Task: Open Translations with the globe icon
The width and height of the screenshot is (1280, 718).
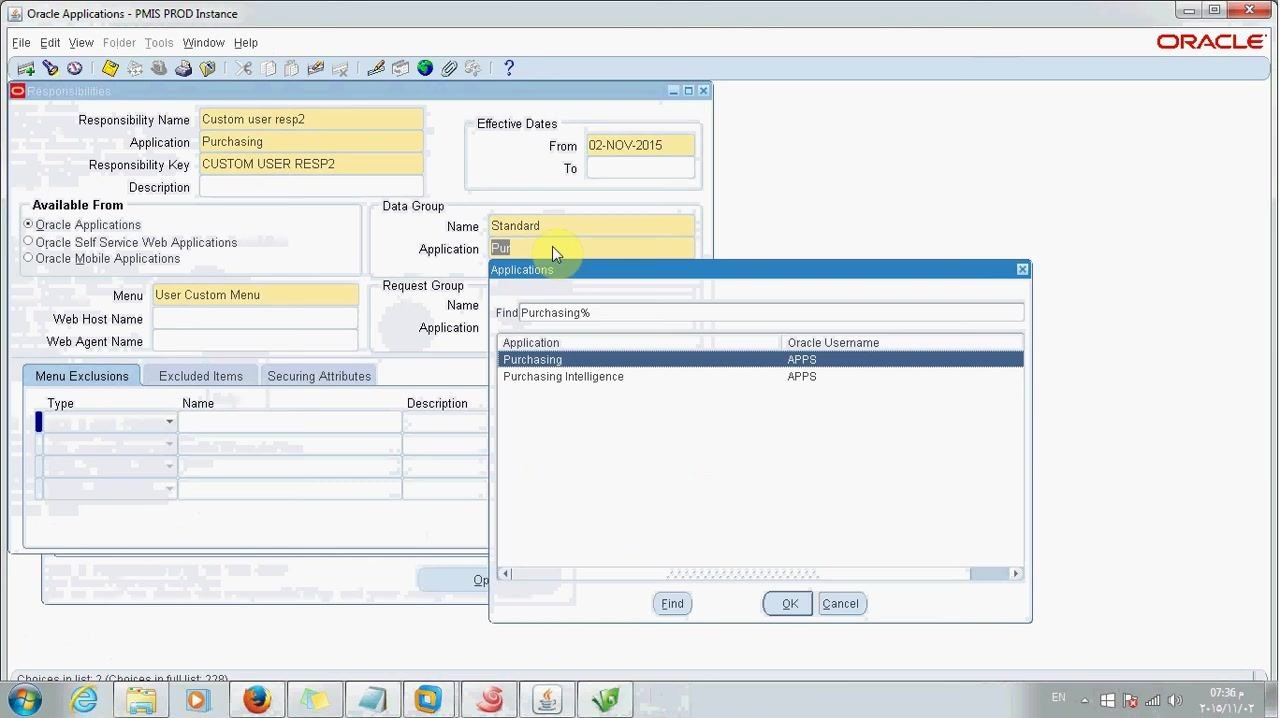Action: 425,68
